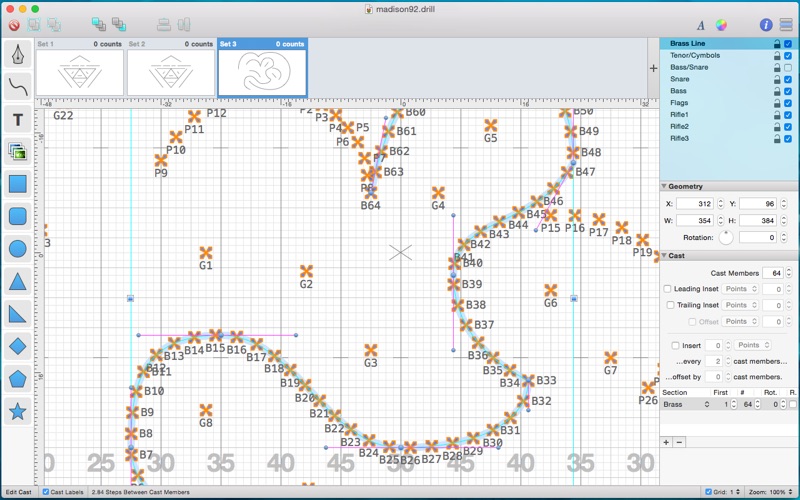The height and width of the screenshot is (500, 800).
Task: Uncheck Tenor/Cymbols layer visibility
Action: 788,56
